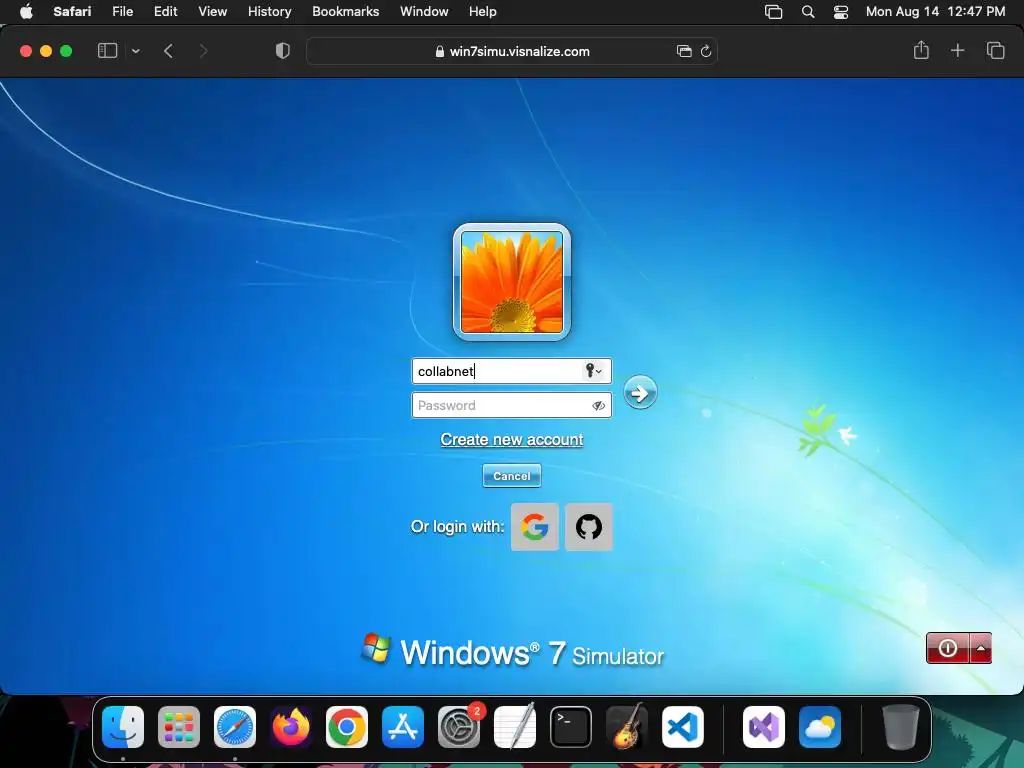The image size is (1024, 768).
Task: Submit login with the blue arrow button
Action: (x=640, y=392)
